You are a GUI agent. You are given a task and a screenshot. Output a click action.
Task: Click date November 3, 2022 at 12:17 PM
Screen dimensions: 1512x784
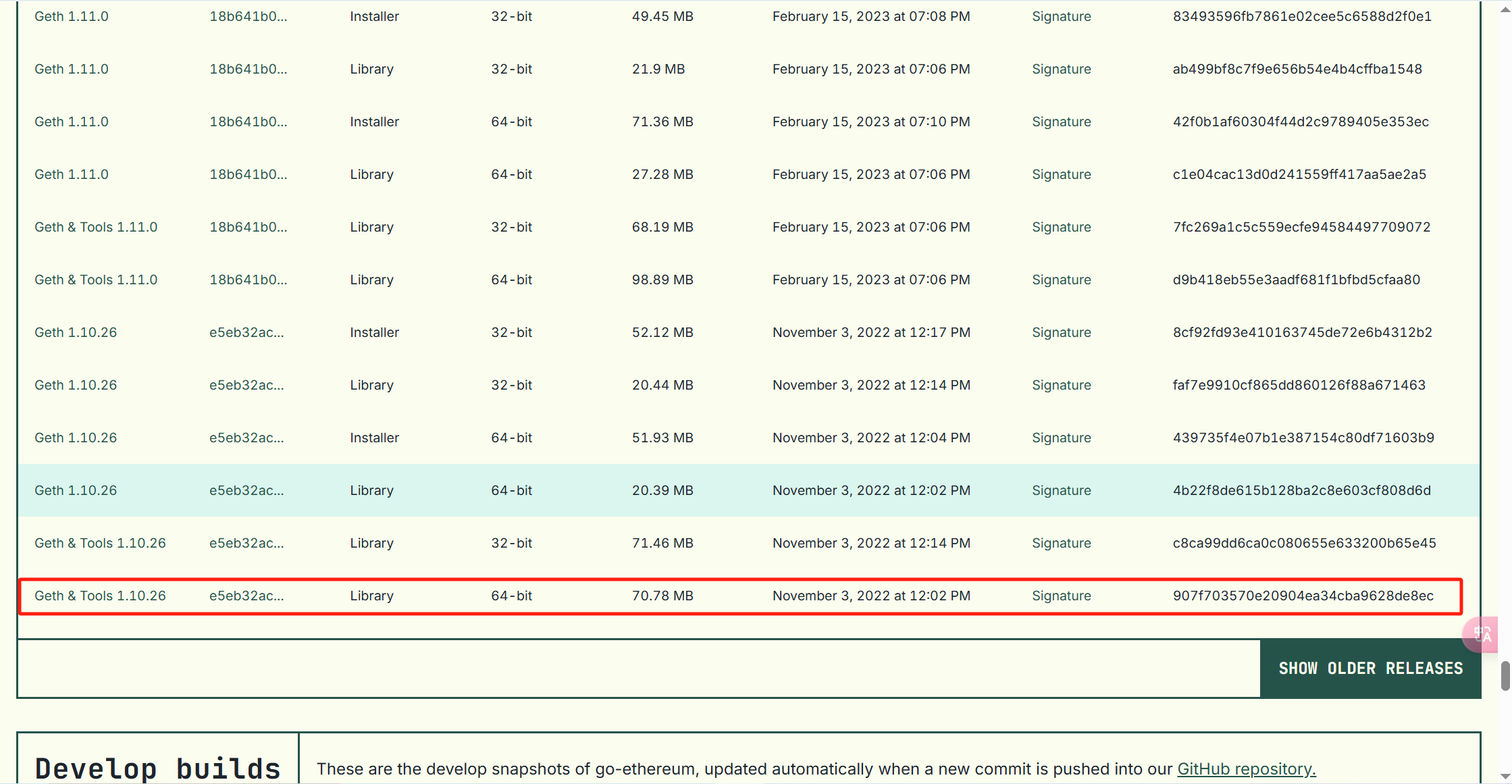(x=871, y=332)
